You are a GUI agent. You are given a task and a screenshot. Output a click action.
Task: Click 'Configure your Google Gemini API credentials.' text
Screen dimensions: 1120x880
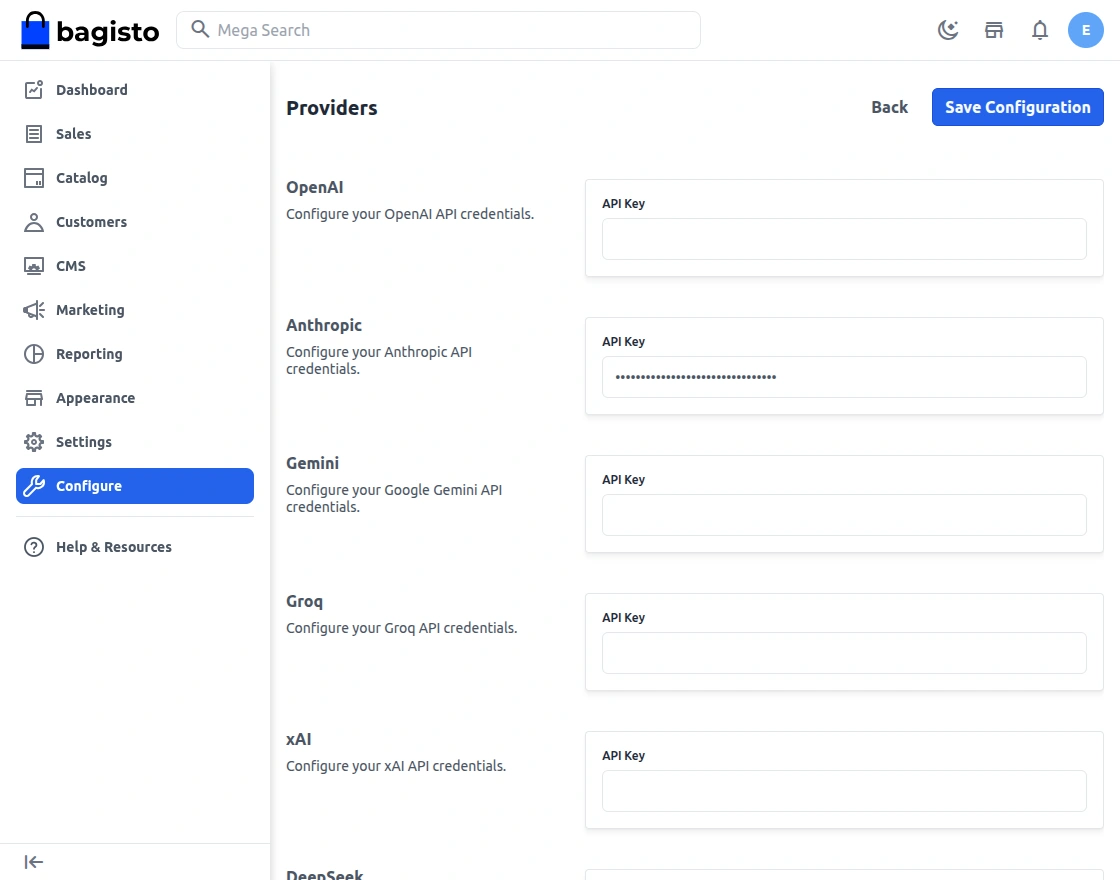pos(394,499)
